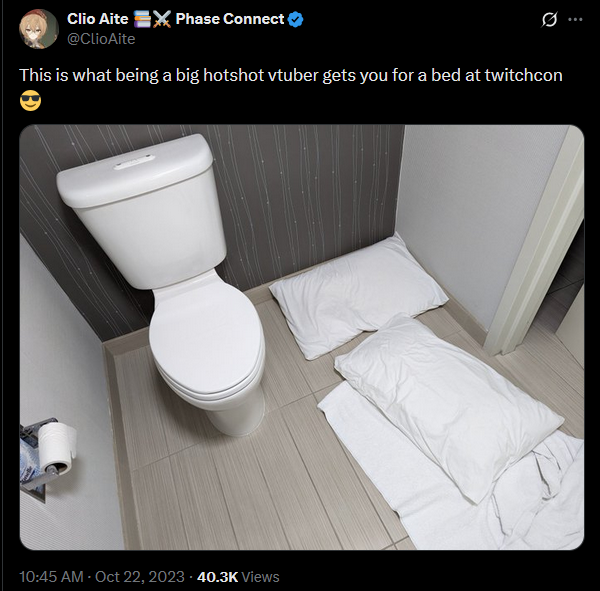Open the @ClioAite handle link
Viewport: 600px width, 591px height.
[x=101, y=39]
